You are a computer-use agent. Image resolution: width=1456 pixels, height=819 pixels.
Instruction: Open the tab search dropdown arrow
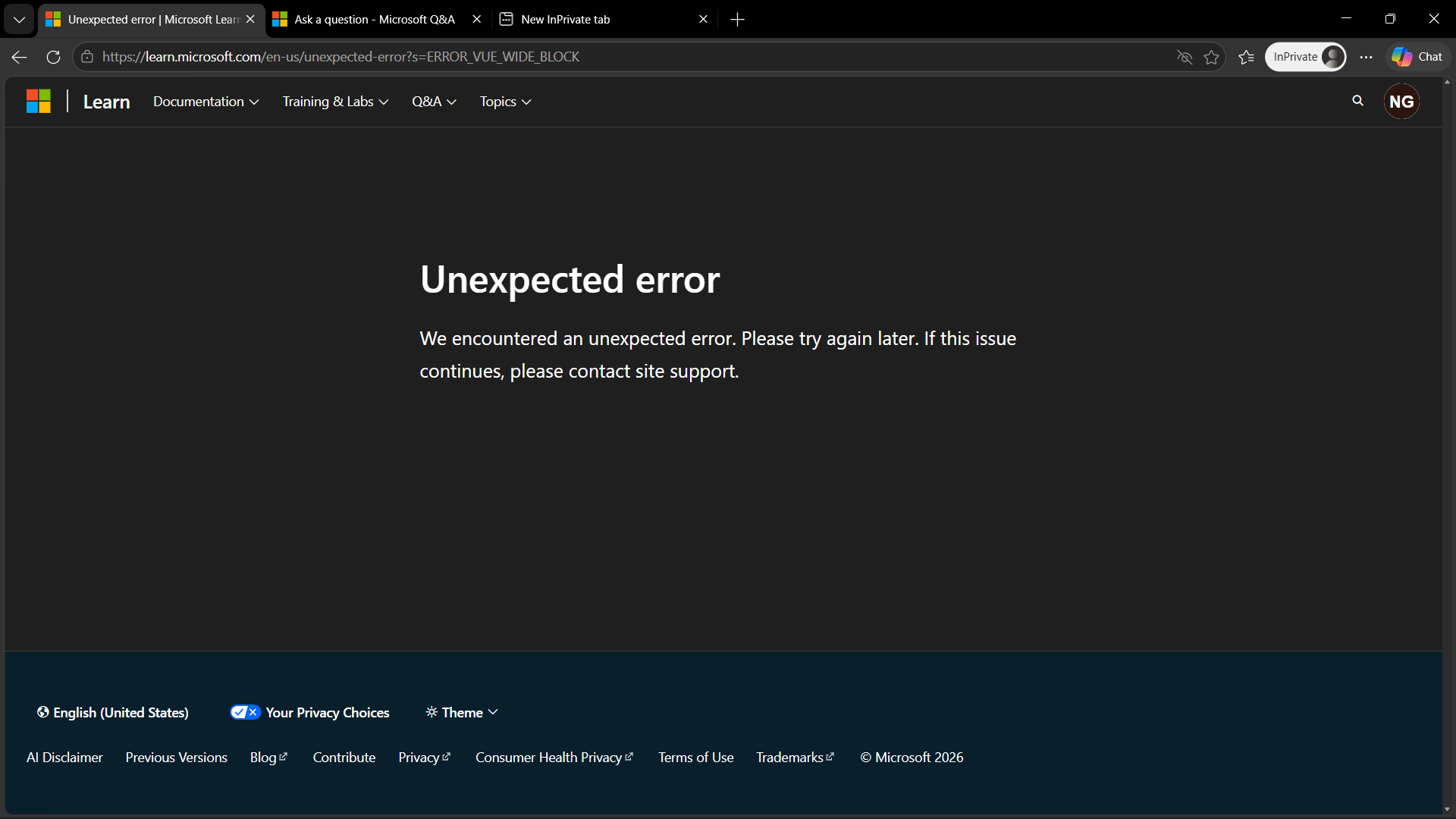tap(19, 20)
